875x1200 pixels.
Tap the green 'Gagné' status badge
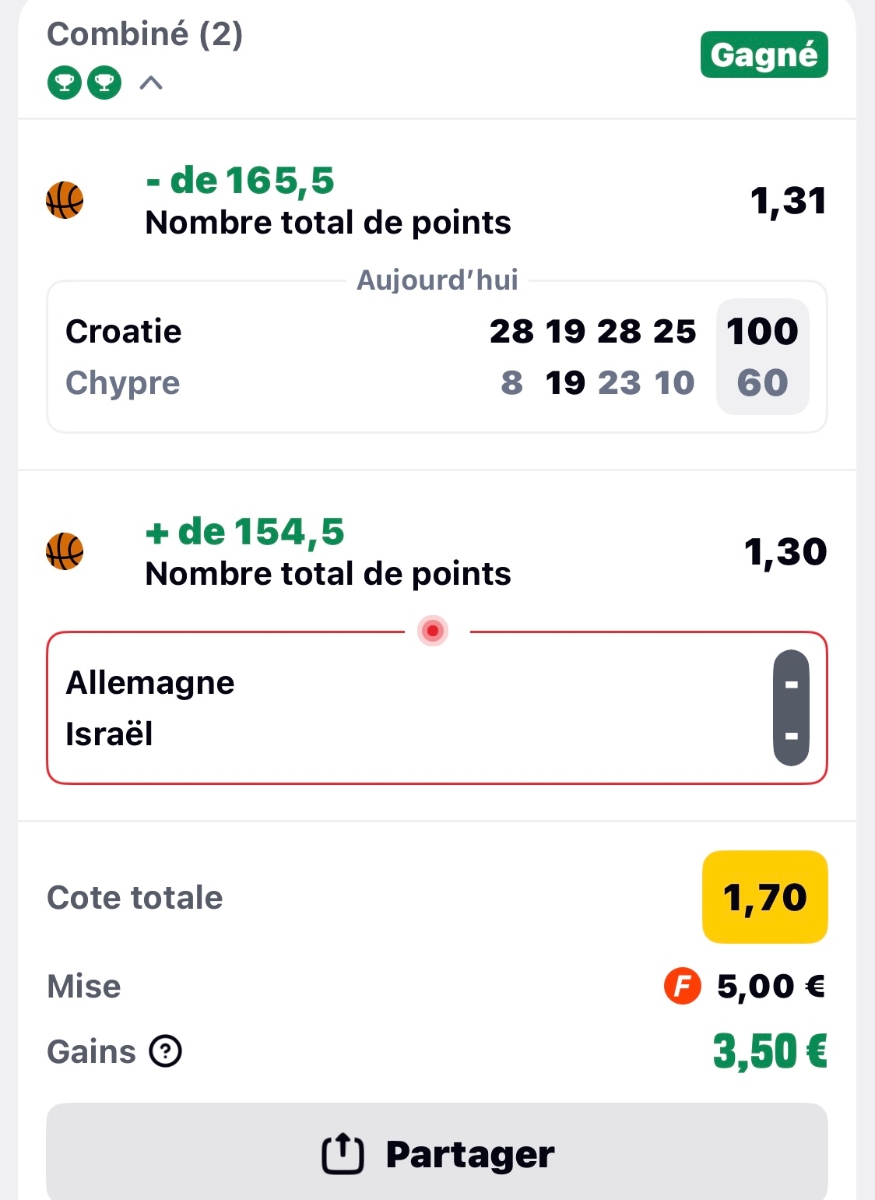point(764,56)
